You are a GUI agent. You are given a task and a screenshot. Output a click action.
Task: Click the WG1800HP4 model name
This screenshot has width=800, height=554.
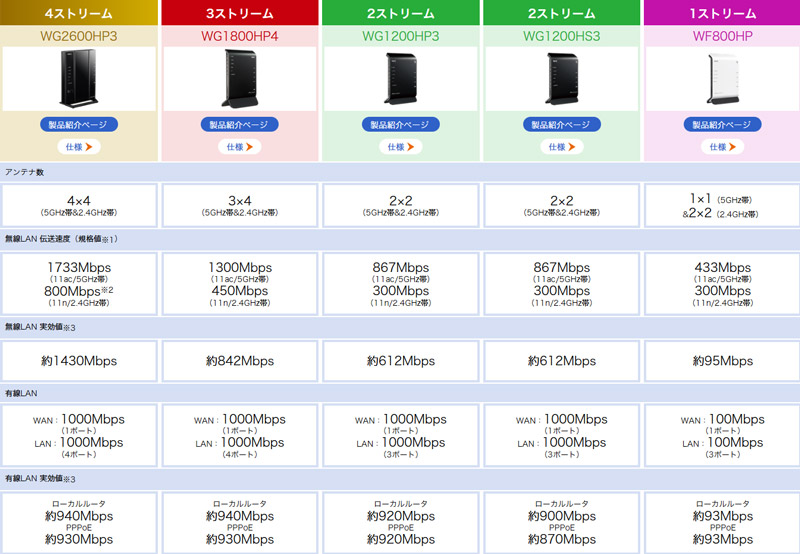click(239, 36)
